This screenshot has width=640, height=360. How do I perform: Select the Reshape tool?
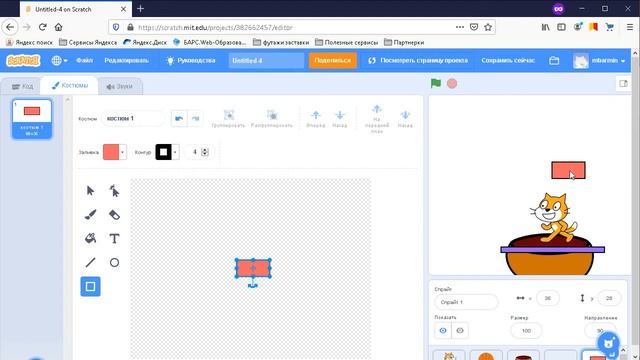[x=114, y=191]
